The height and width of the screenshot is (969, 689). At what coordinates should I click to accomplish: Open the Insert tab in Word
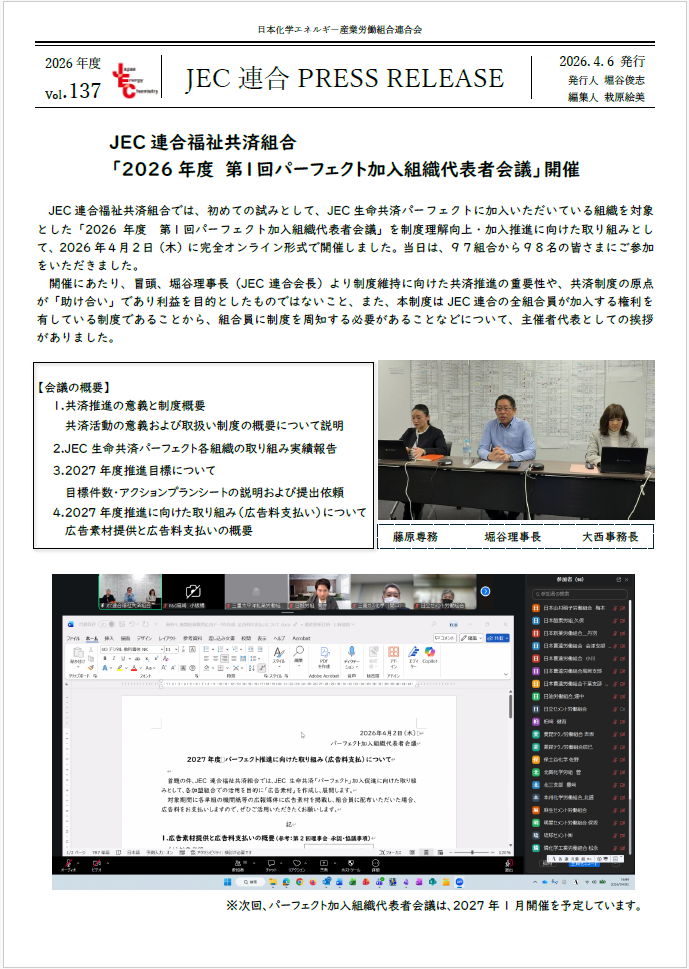[x=109, y=637]
